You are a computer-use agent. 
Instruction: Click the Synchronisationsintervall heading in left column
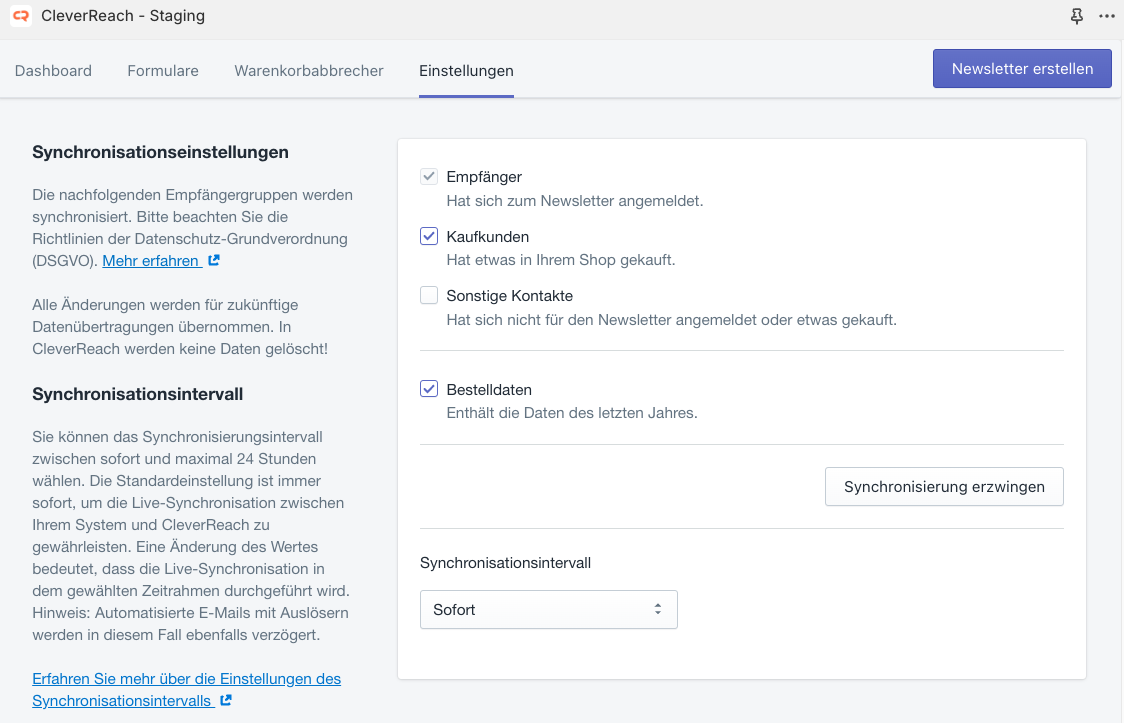tap(138, 394)
